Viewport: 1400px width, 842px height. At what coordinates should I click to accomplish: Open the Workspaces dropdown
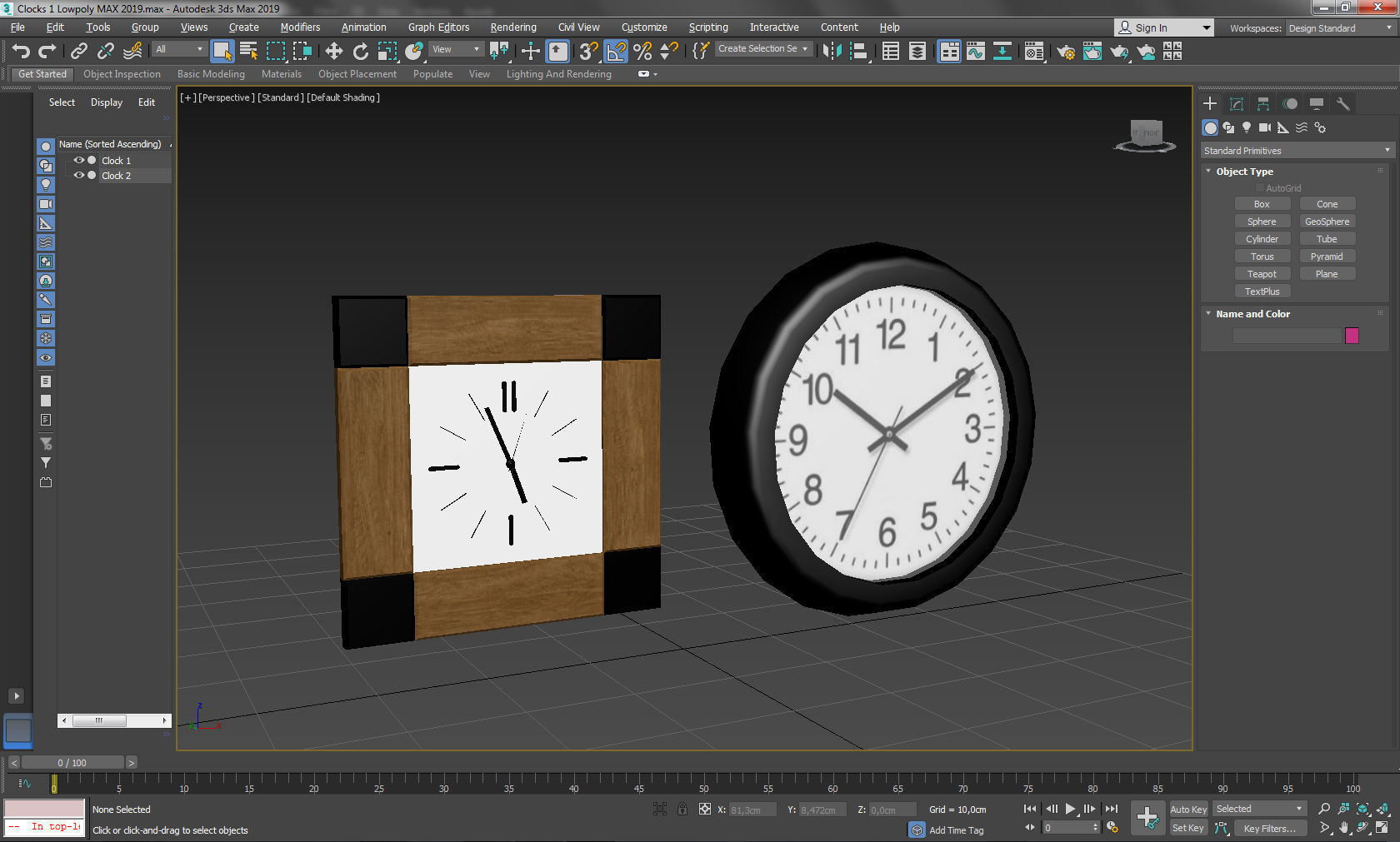[1339, 27]
